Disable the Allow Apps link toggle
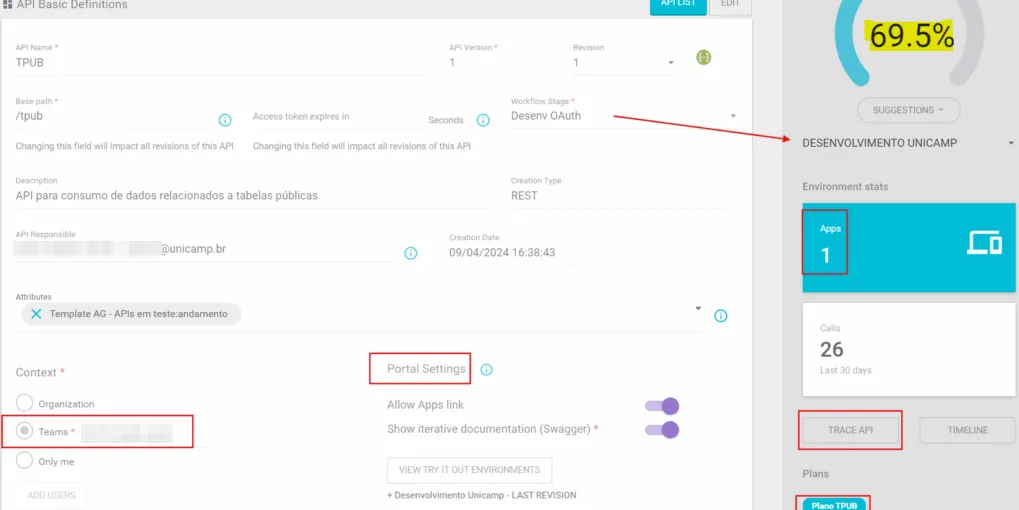The width and height of the screenshot is (1019, 510). point(662,406)
